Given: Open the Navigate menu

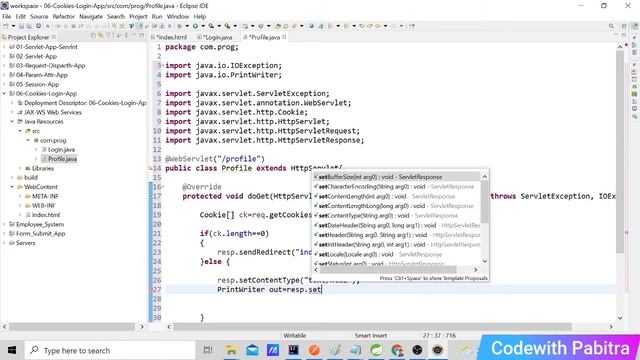Looking at the screenshot, I should pyautogui.click(x=91, y=17).
